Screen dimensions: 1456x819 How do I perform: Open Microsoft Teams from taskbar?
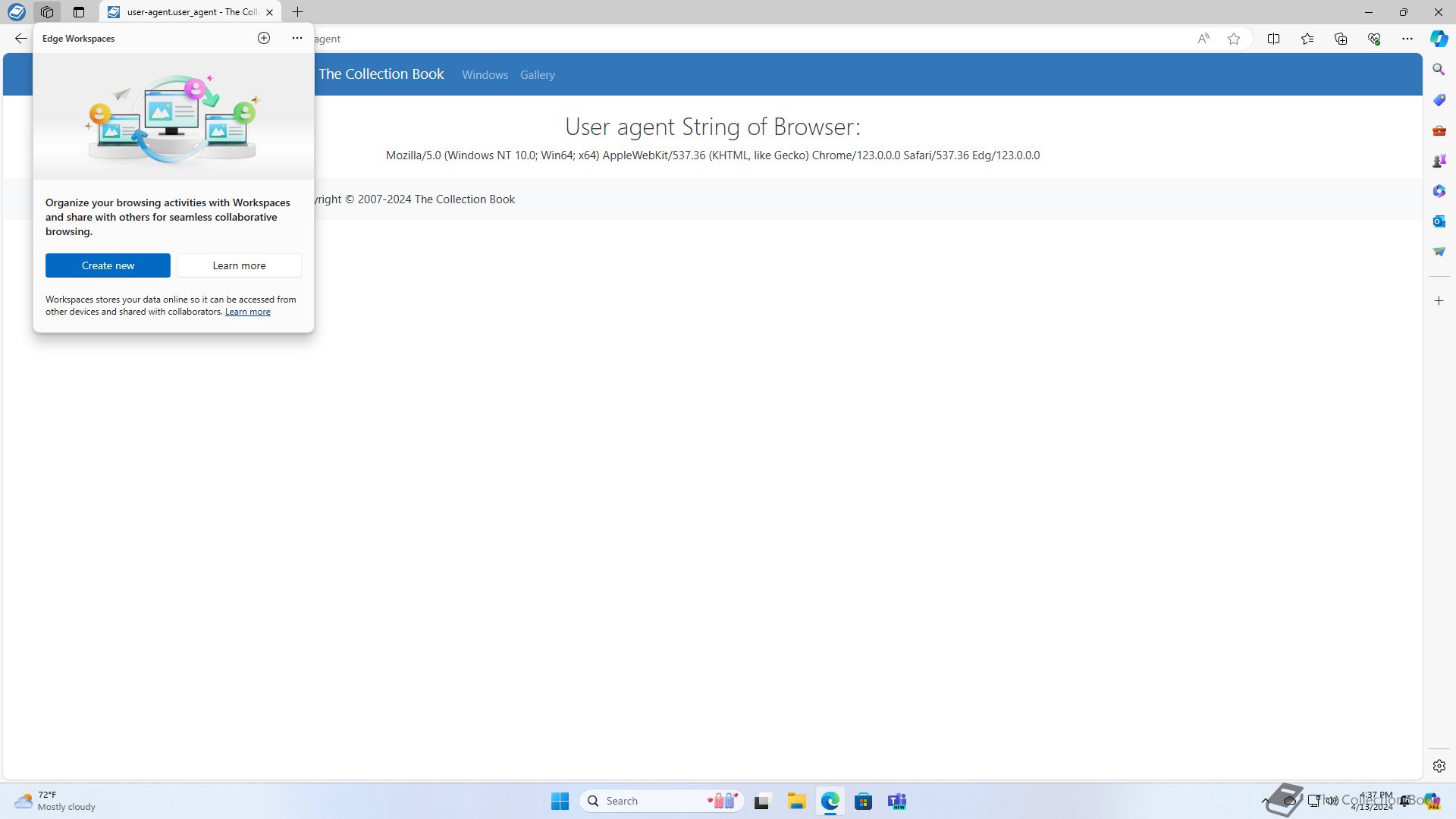(x=897, y=801)
